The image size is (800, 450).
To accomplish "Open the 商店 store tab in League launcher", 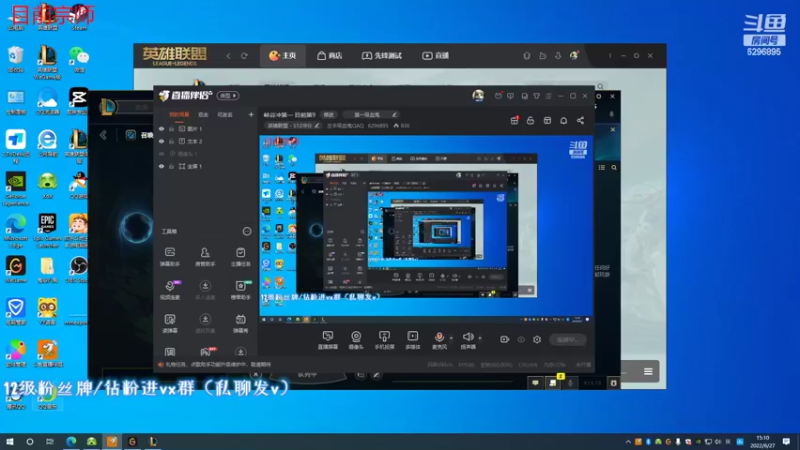I will tap(330, 56).
